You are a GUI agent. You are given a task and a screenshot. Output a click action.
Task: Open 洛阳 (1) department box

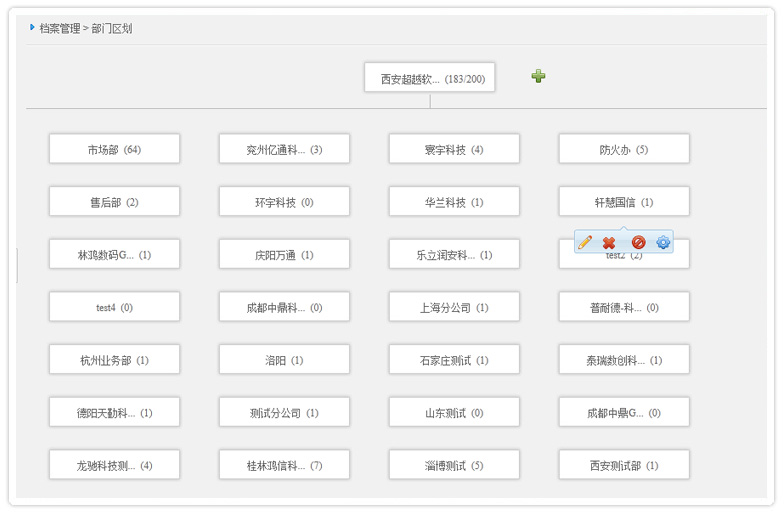tap(284, 360)
